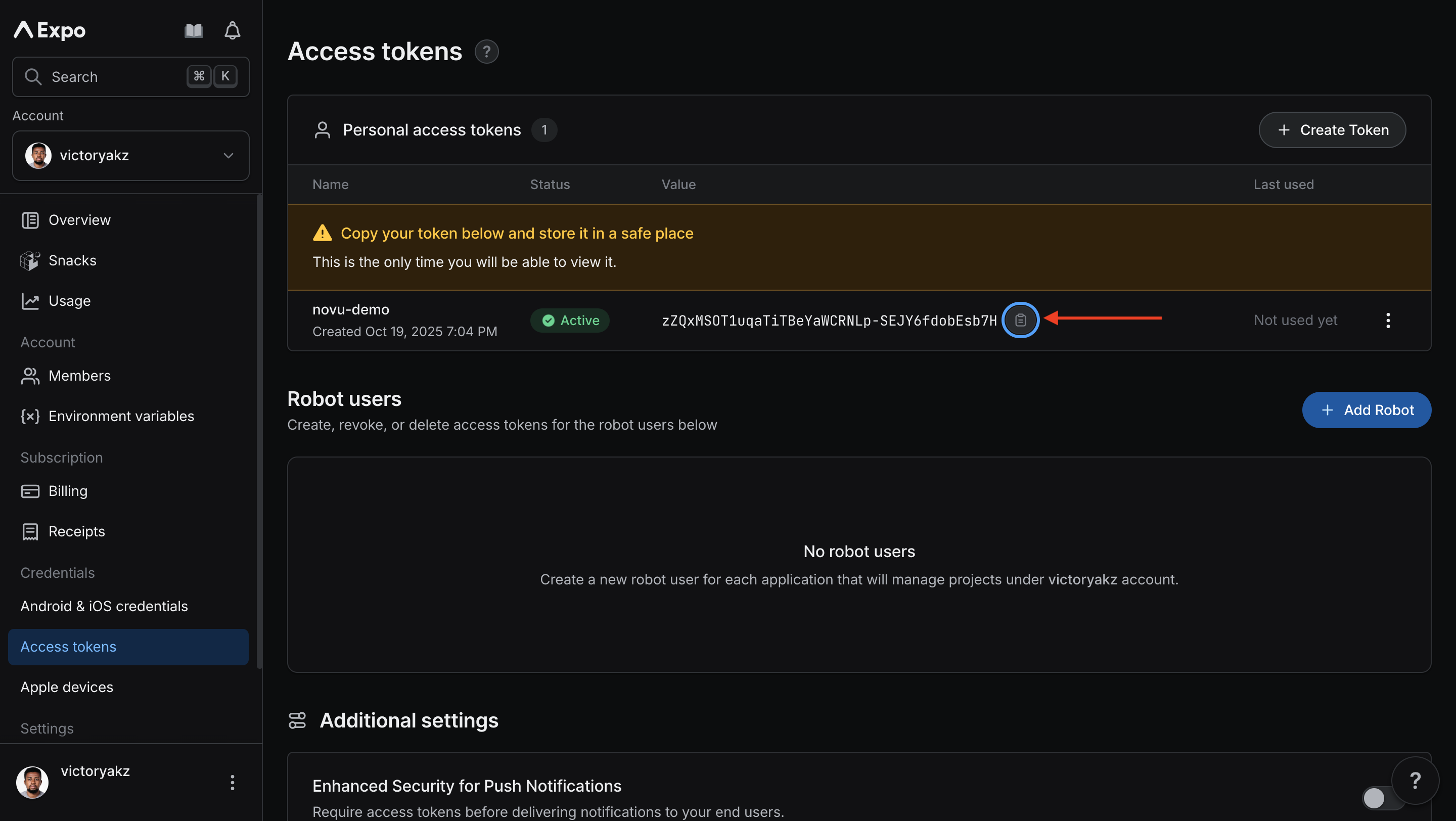1456x821 pixels.
Task: Click the Create Token button
Action: (x=1332, y=129)
